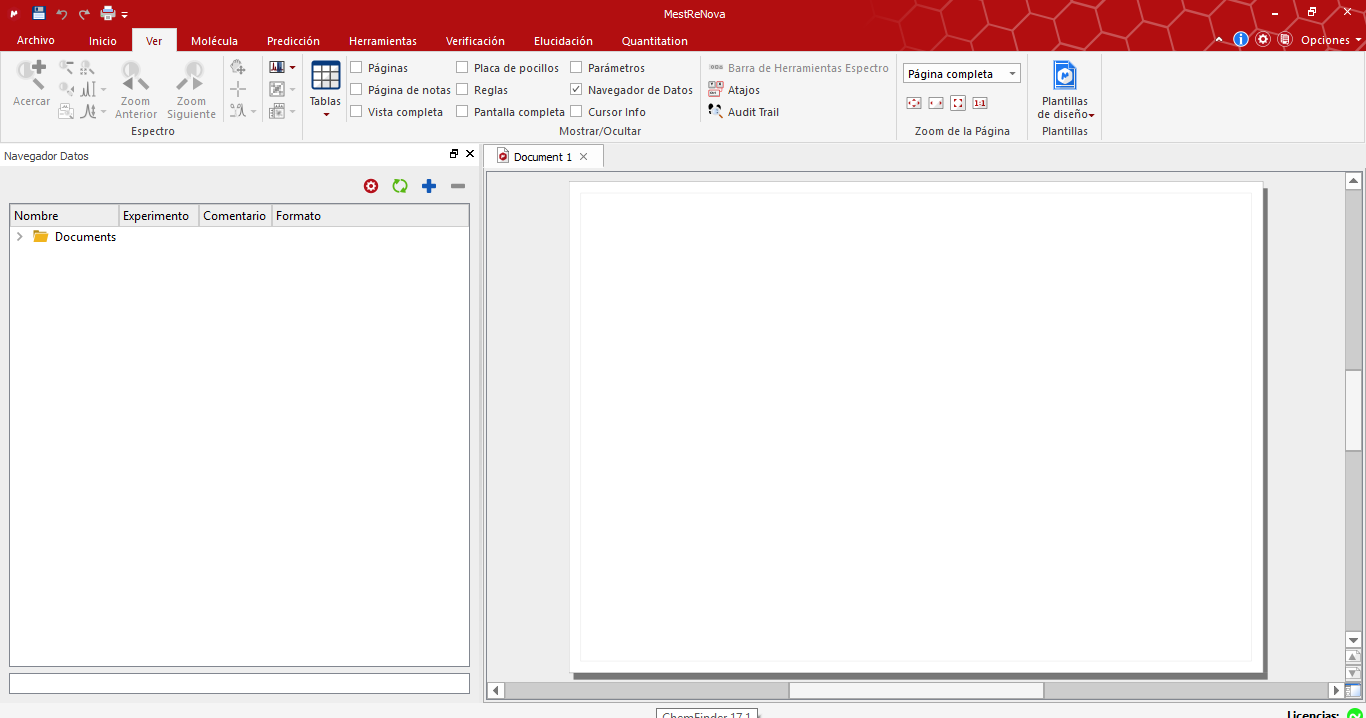1366x718 pixels.
Task: Click the blue info icon near Opciones
Action: click(x=1241, y=40)
